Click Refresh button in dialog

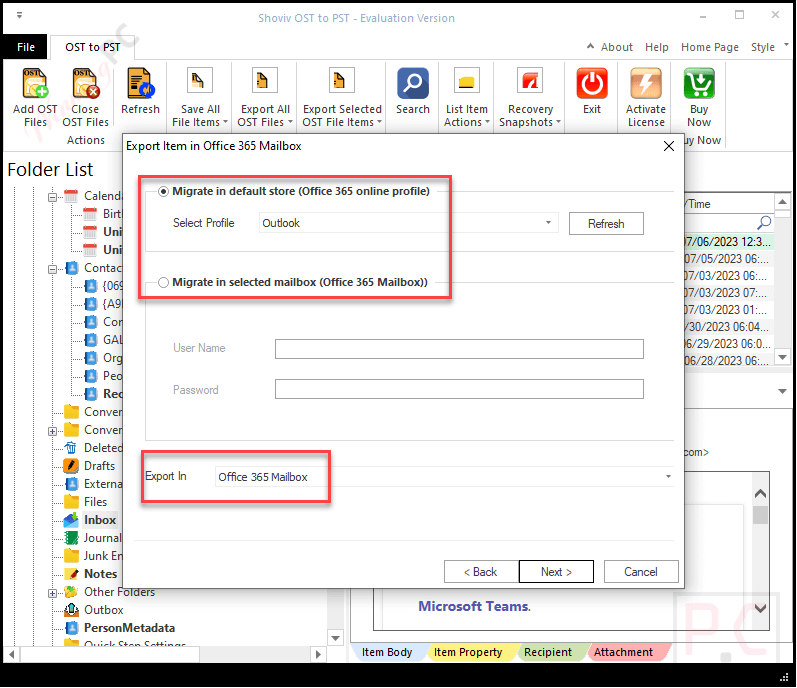click(x=606, y=224)
